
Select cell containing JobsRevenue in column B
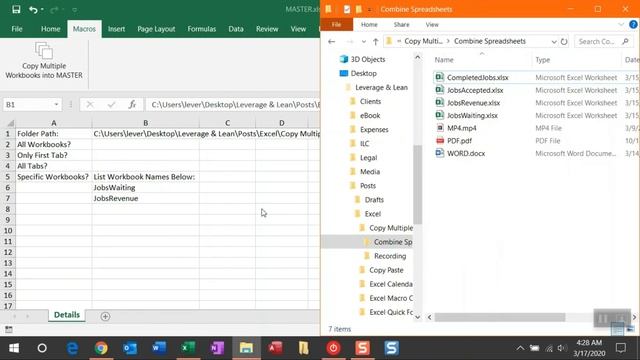pos(145,198)
